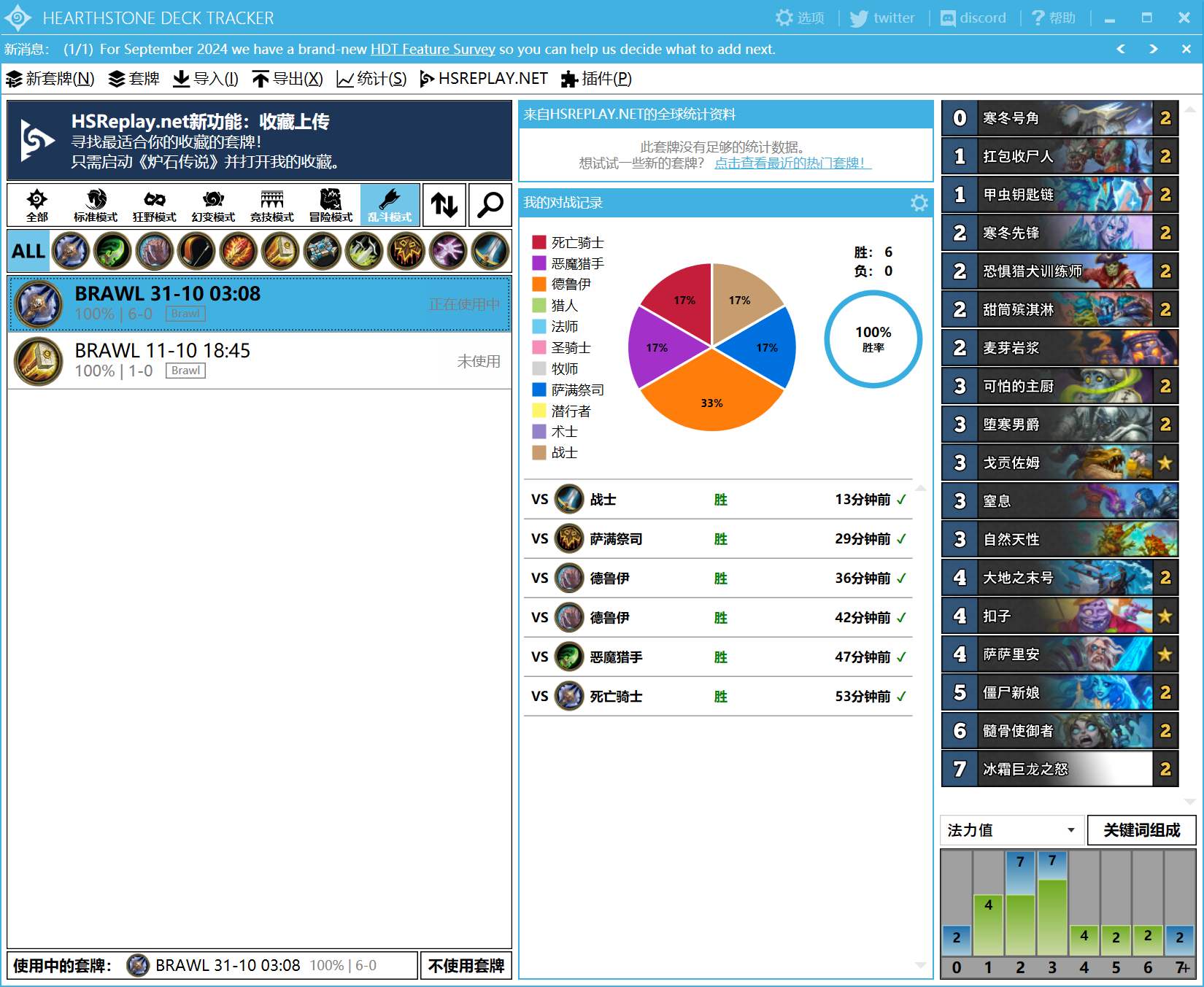Filter decks by Priest class icon
Viewport: 1204px width, 987px height.
[x=323, y=251]
